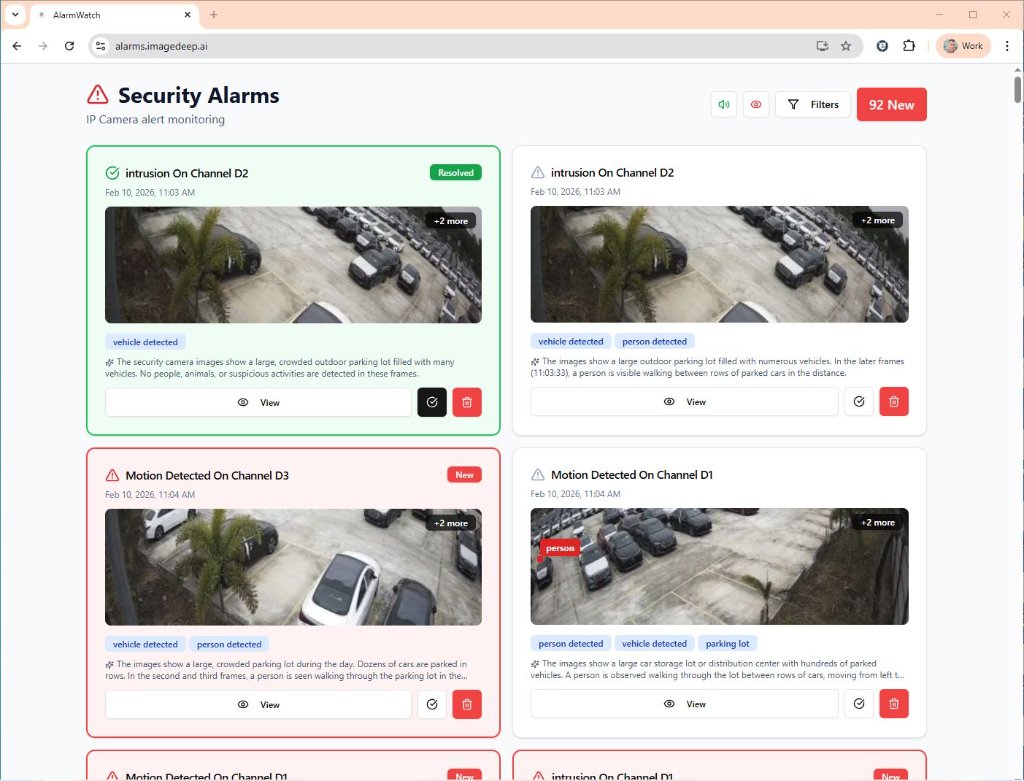This screenshot has width=1024, height=781.
Task: Delete the Motion Detected Channel D1 alarm
Action: point(894,704)
